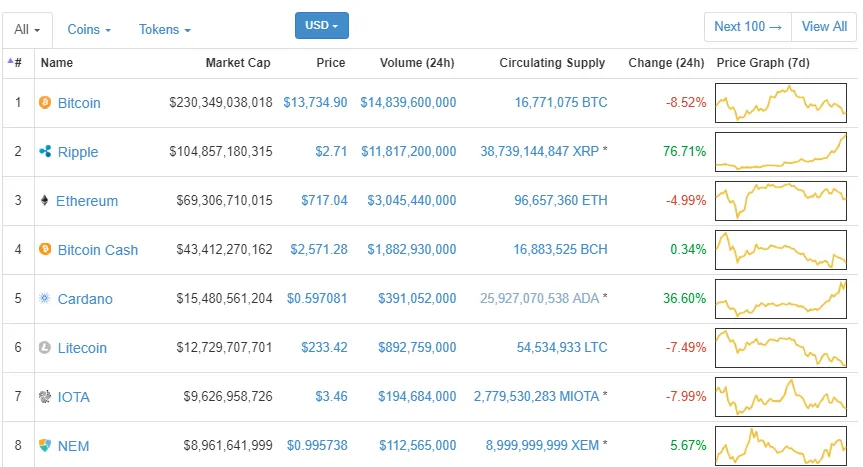The image size is (863, 467).
Task: Click NEM volume $112,565,000
Action: (417, 445)
